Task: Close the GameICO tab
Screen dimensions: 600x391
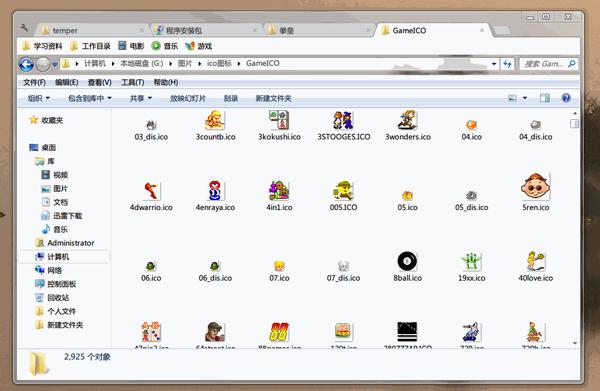Action: point(482,30)
